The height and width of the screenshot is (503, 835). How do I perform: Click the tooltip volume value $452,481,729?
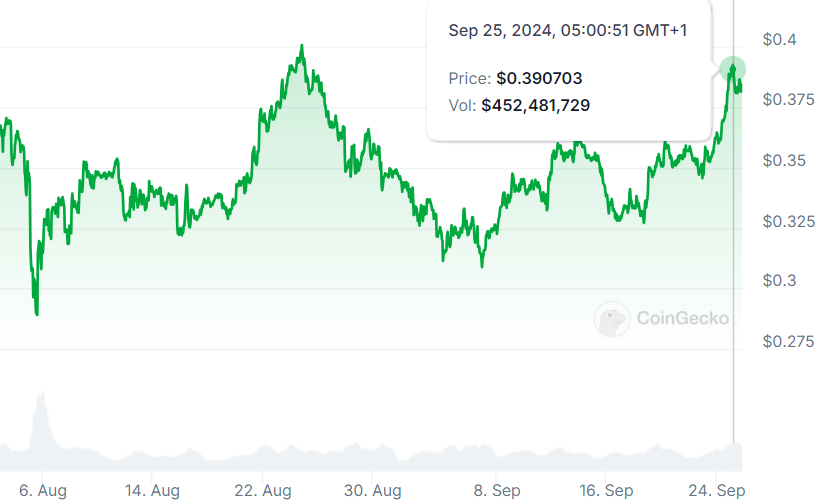click(x=536, y=105)
